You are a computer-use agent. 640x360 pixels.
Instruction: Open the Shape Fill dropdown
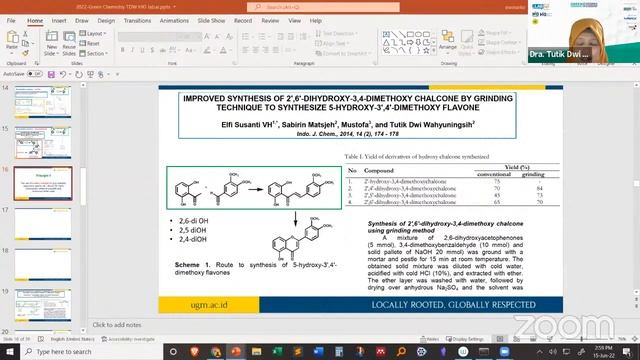click(495, 33)
